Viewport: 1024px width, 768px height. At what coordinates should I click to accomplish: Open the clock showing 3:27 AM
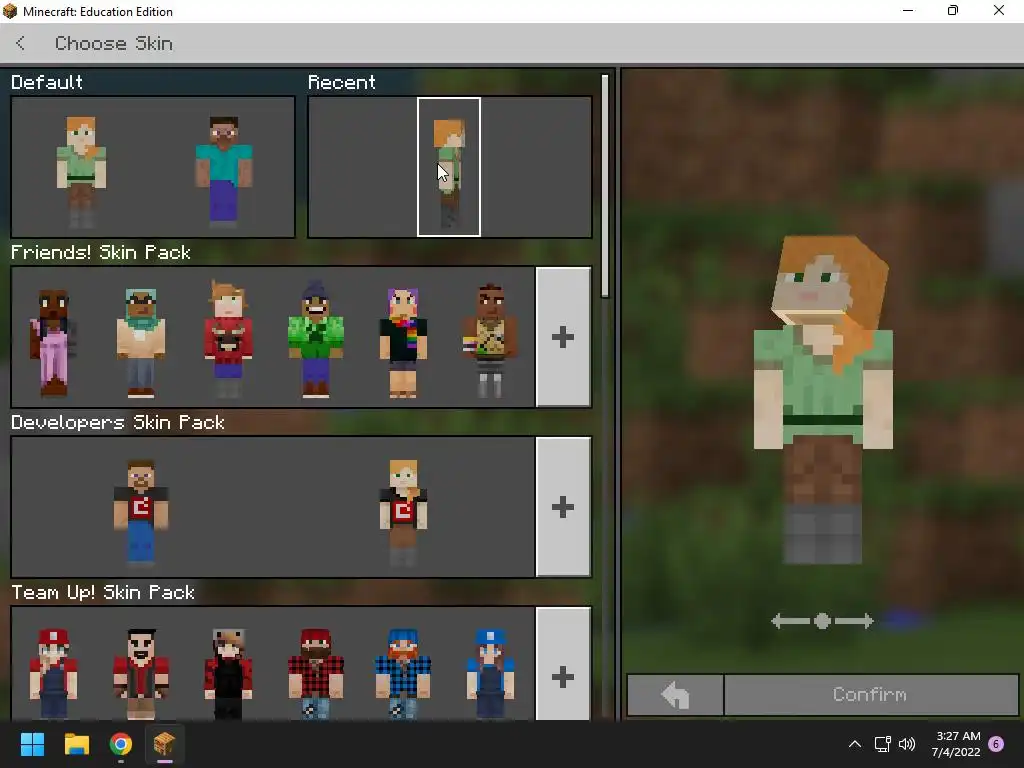coord(956,744)
